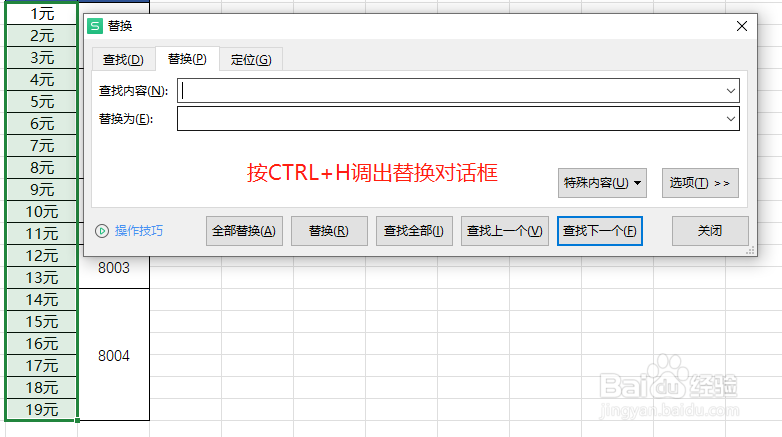
Task: Select the cell containing 2元
Action: (x=42, y=36)
